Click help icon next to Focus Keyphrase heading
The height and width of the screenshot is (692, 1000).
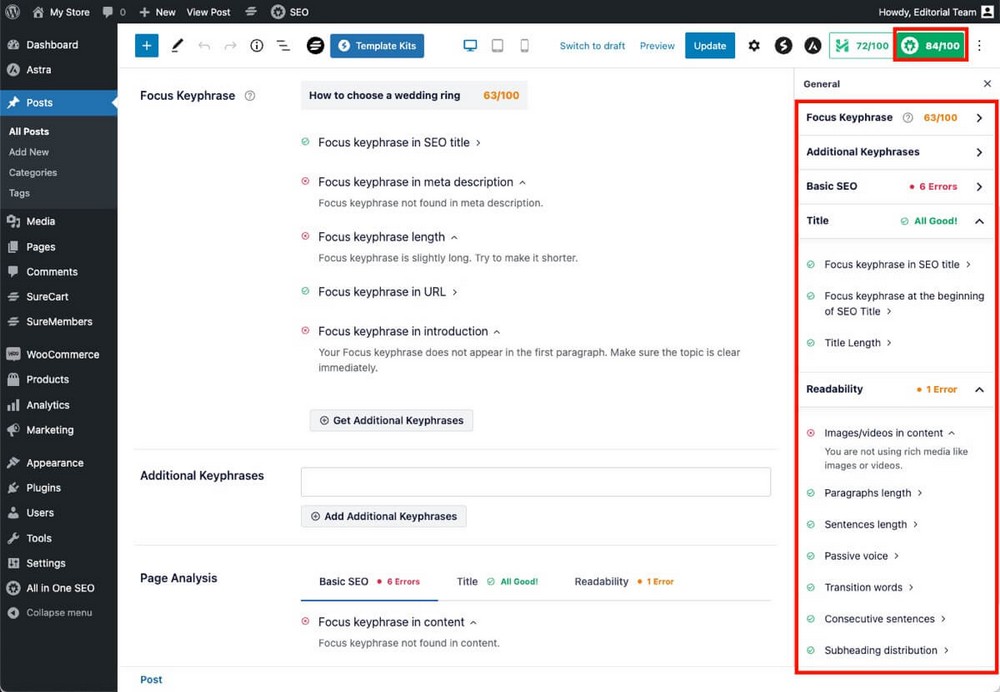[250, 96]
